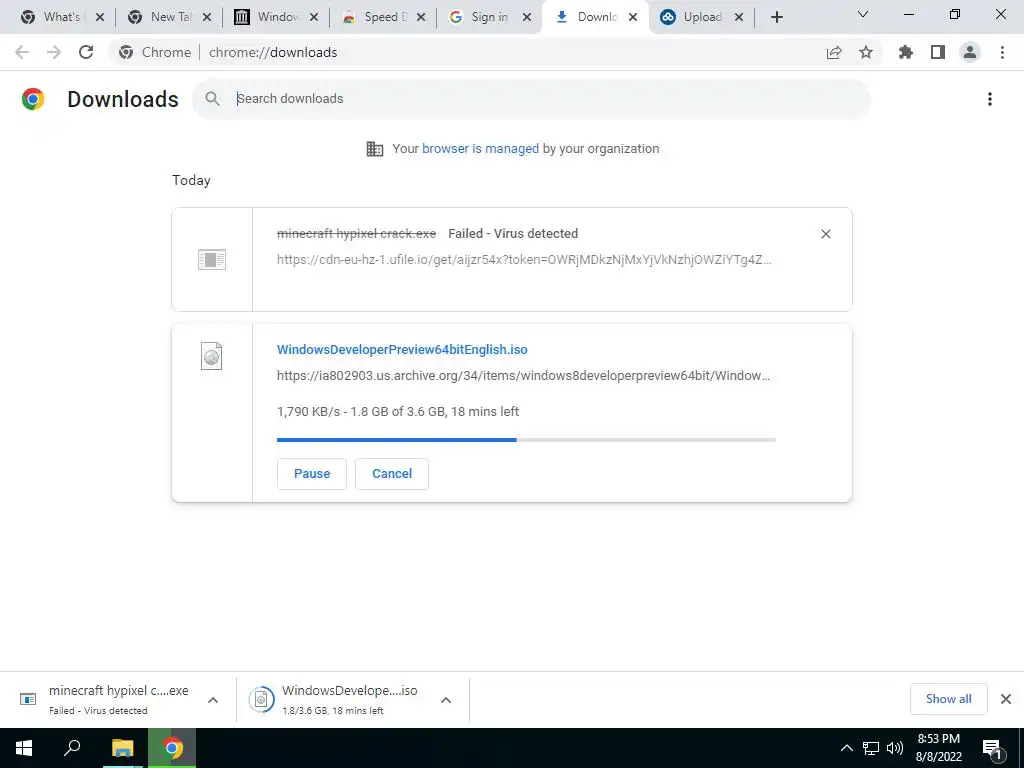The height and width of the screenshot is (768, 1024).
Task: Open the Extensions puzzle icon
Action: 905,52
